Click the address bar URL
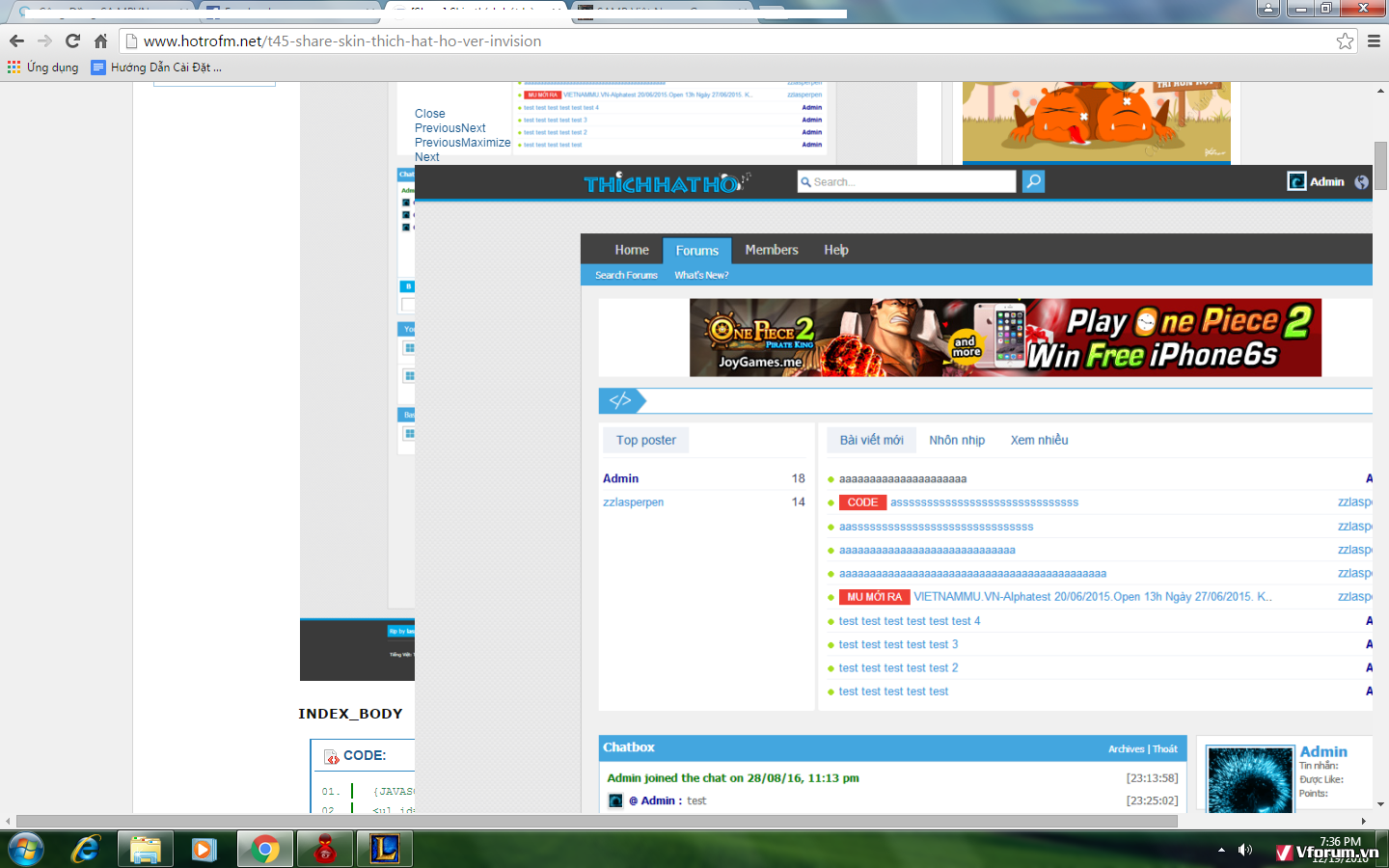This screenshot has width=1389, height=868. [342, 41]
